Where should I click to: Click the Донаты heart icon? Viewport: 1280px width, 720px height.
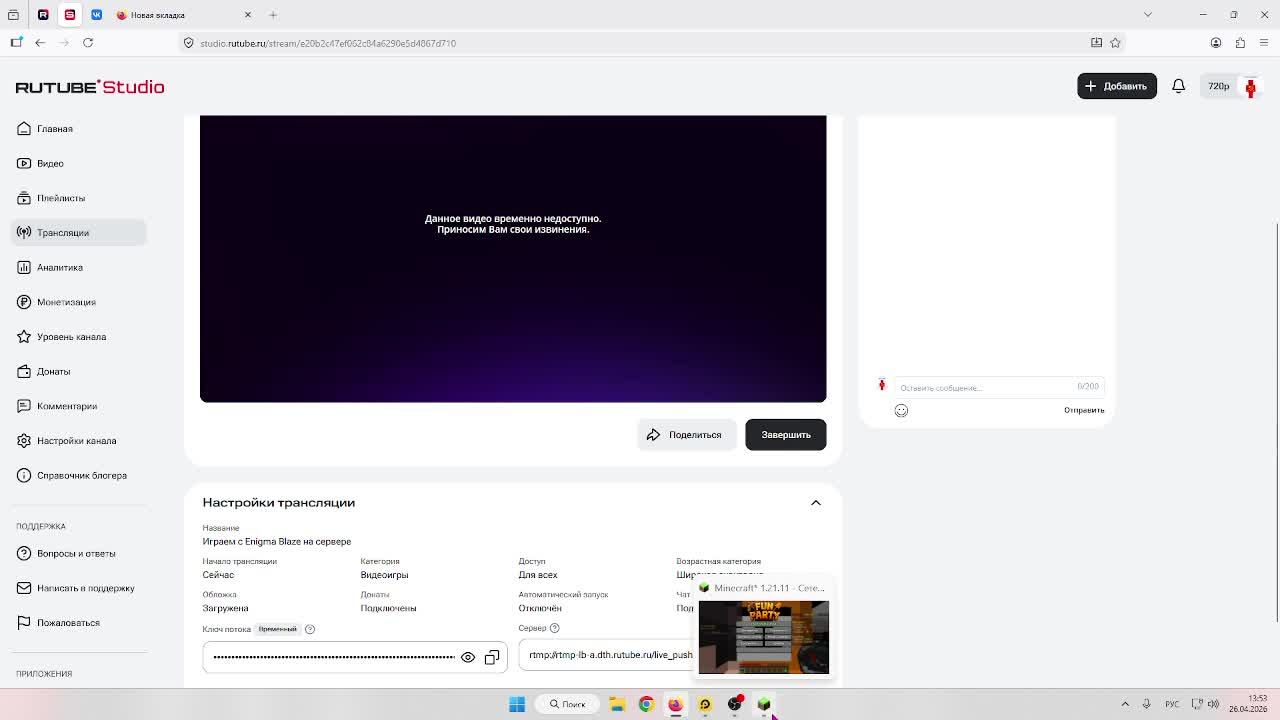(x=24, y=371)
